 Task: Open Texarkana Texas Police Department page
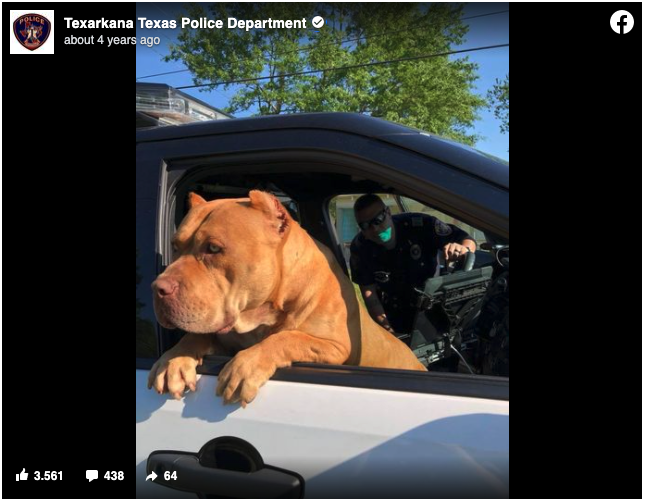click(185, 23)
